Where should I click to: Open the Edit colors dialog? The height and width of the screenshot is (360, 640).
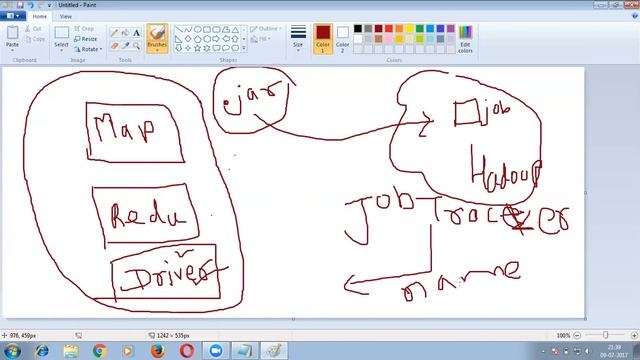click(x=465, y=39)
